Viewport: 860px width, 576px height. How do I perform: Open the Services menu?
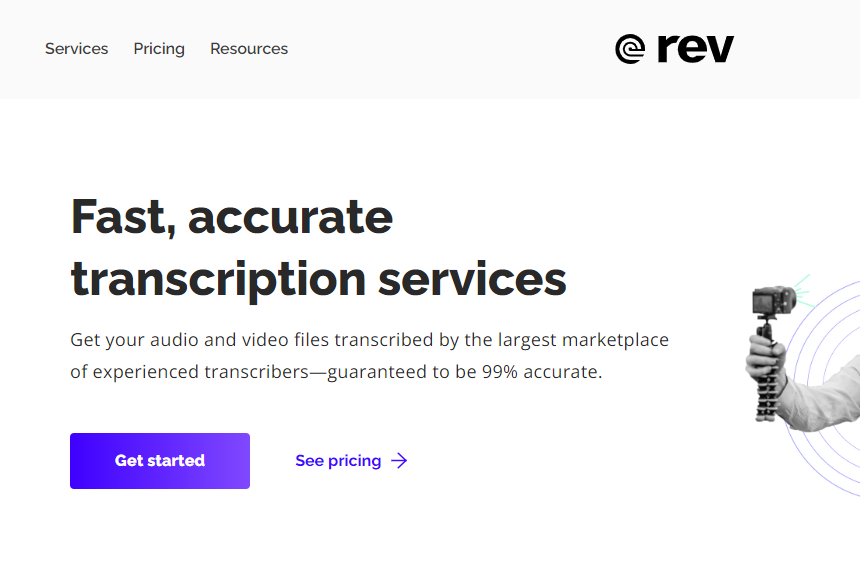(x=76, y=49)
